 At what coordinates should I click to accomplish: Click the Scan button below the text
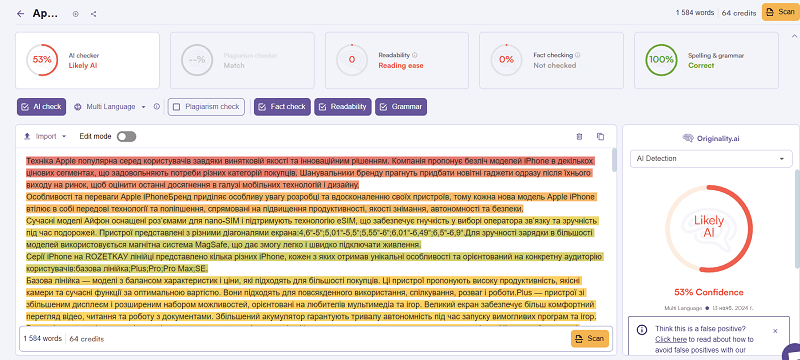(x=589, y=339)
